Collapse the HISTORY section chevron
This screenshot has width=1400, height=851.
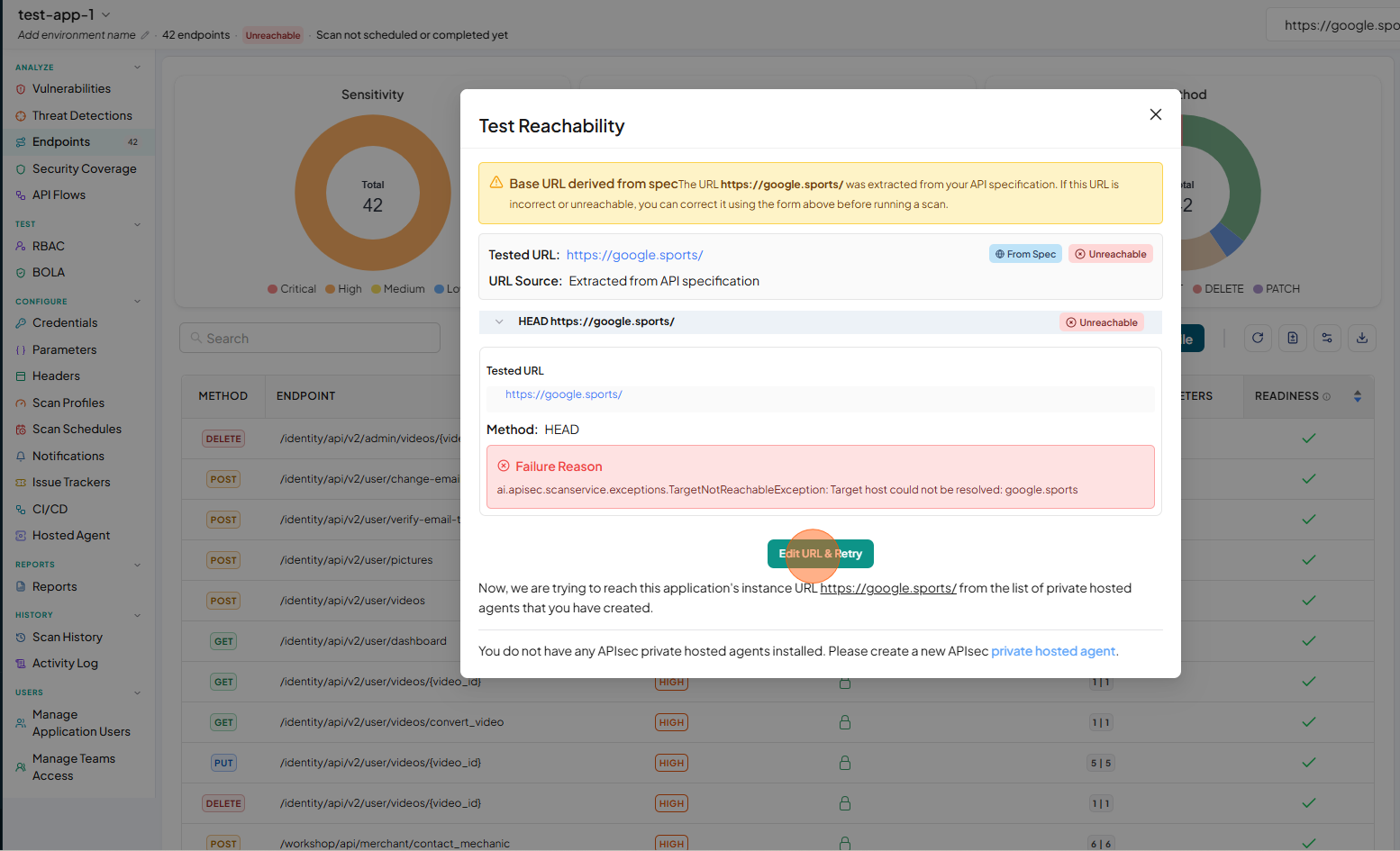(x=138, y=615)
